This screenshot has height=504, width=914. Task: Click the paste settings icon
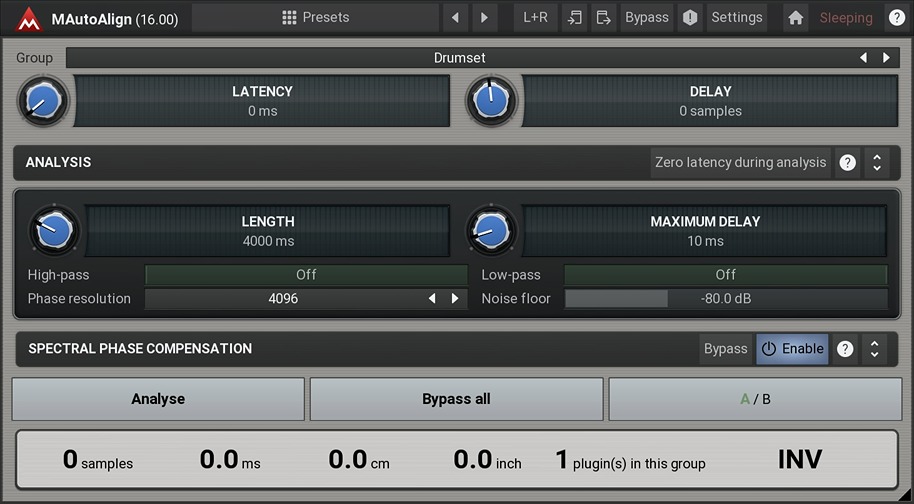tap(603, 18)
